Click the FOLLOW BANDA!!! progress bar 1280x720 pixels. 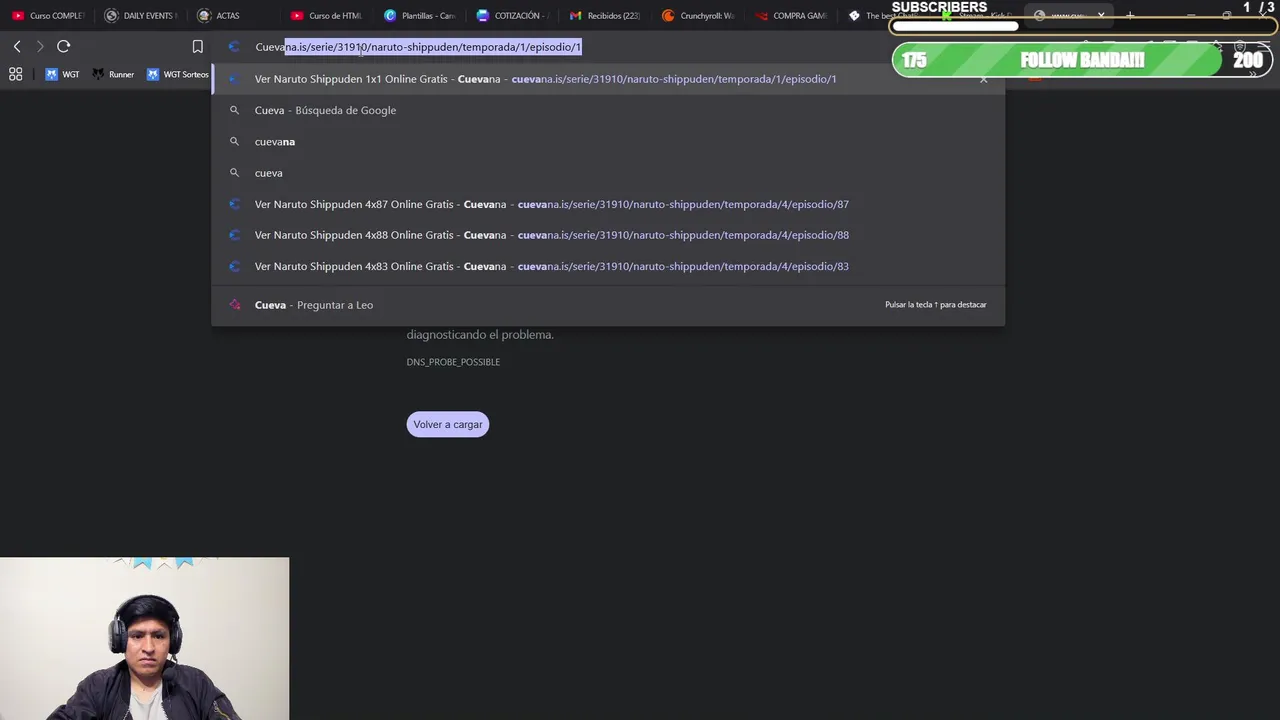tap(1080, 60)
